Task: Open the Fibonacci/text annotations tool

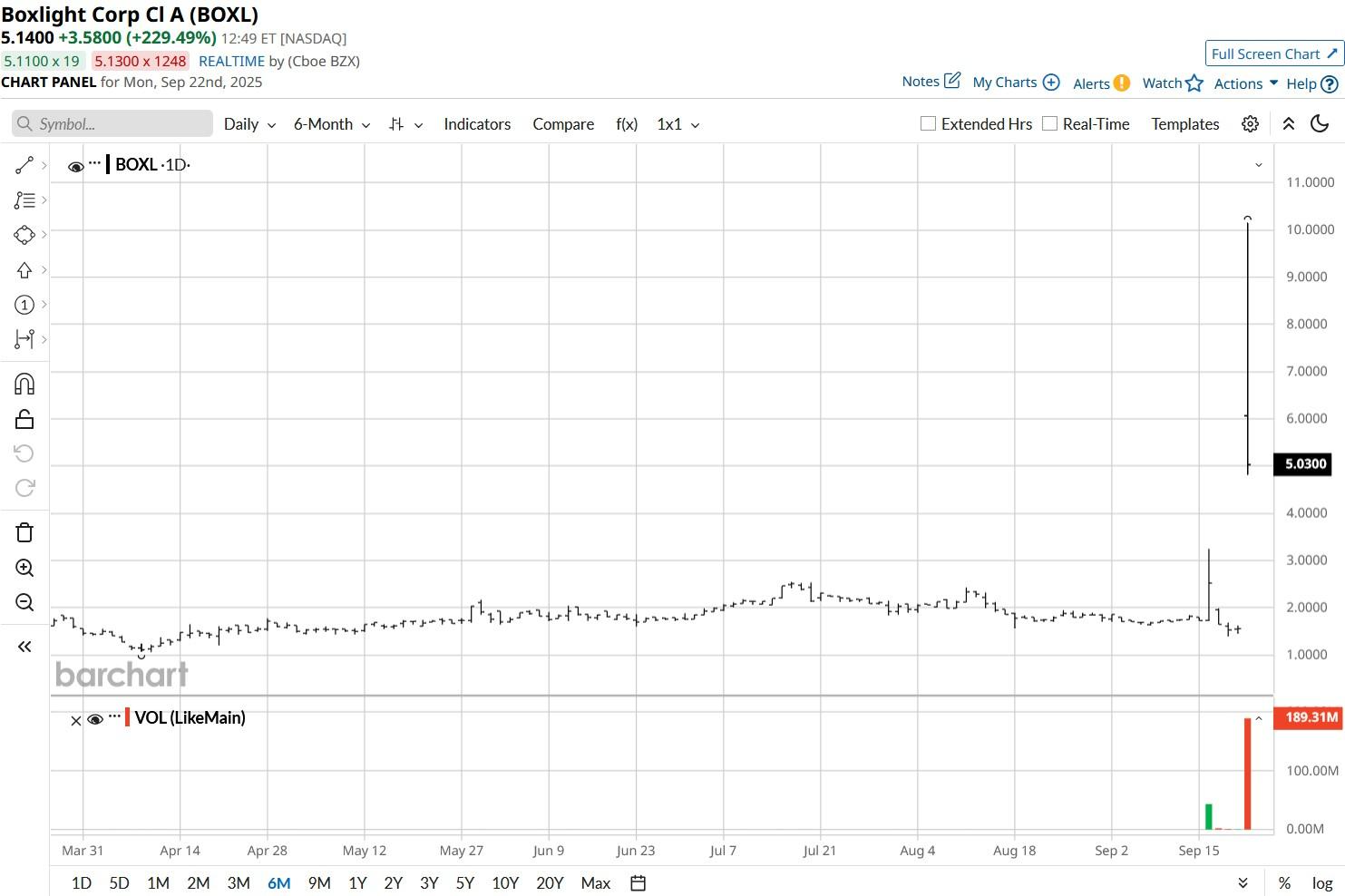Action: [24, 200]
